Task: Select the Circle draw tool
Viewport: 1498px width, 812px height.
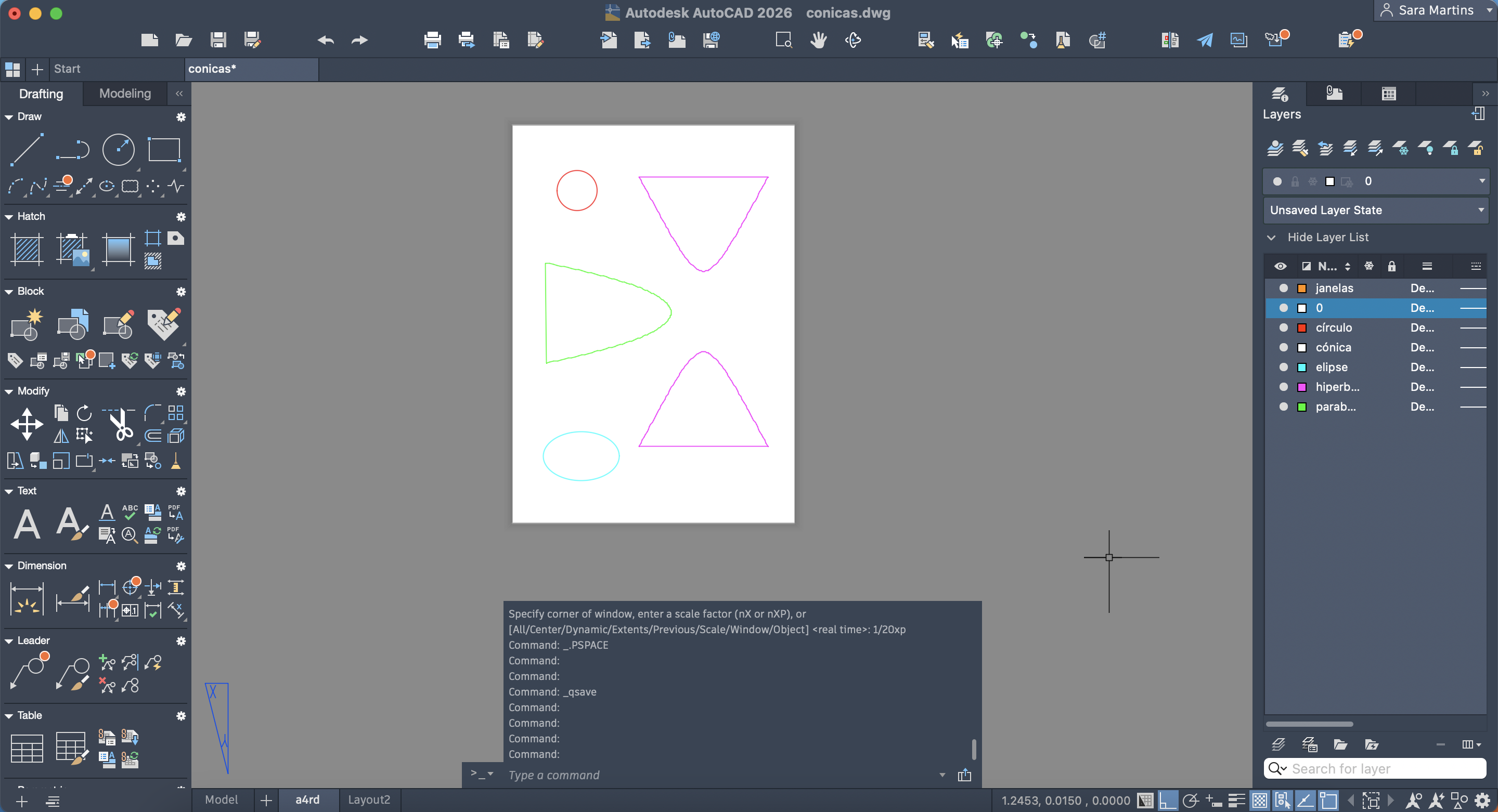Action: [118, 149]
